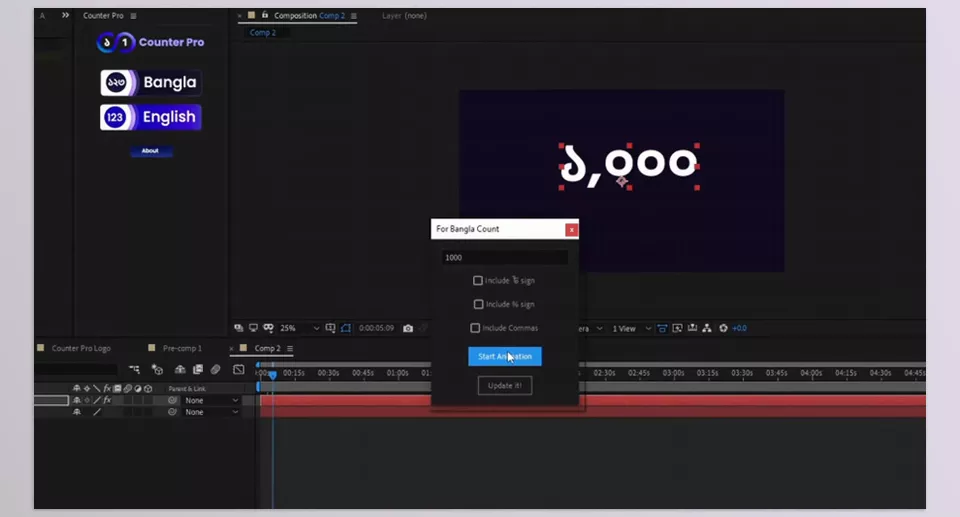Open the graph editor icon
Viewport: 960px width, 517px height.
pyautogui.click(x=239, y=369)
